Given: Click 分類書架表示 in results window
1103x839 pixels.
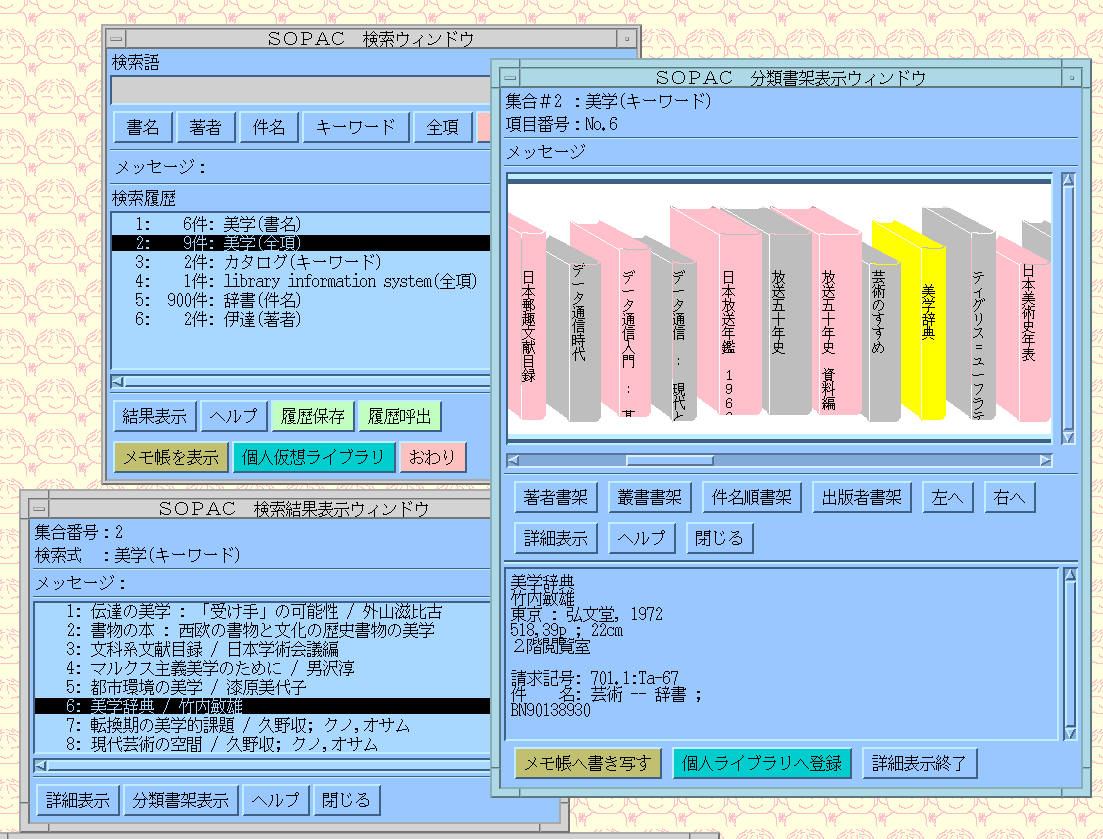Looking at the screenshot, I should tap(183, 800).
